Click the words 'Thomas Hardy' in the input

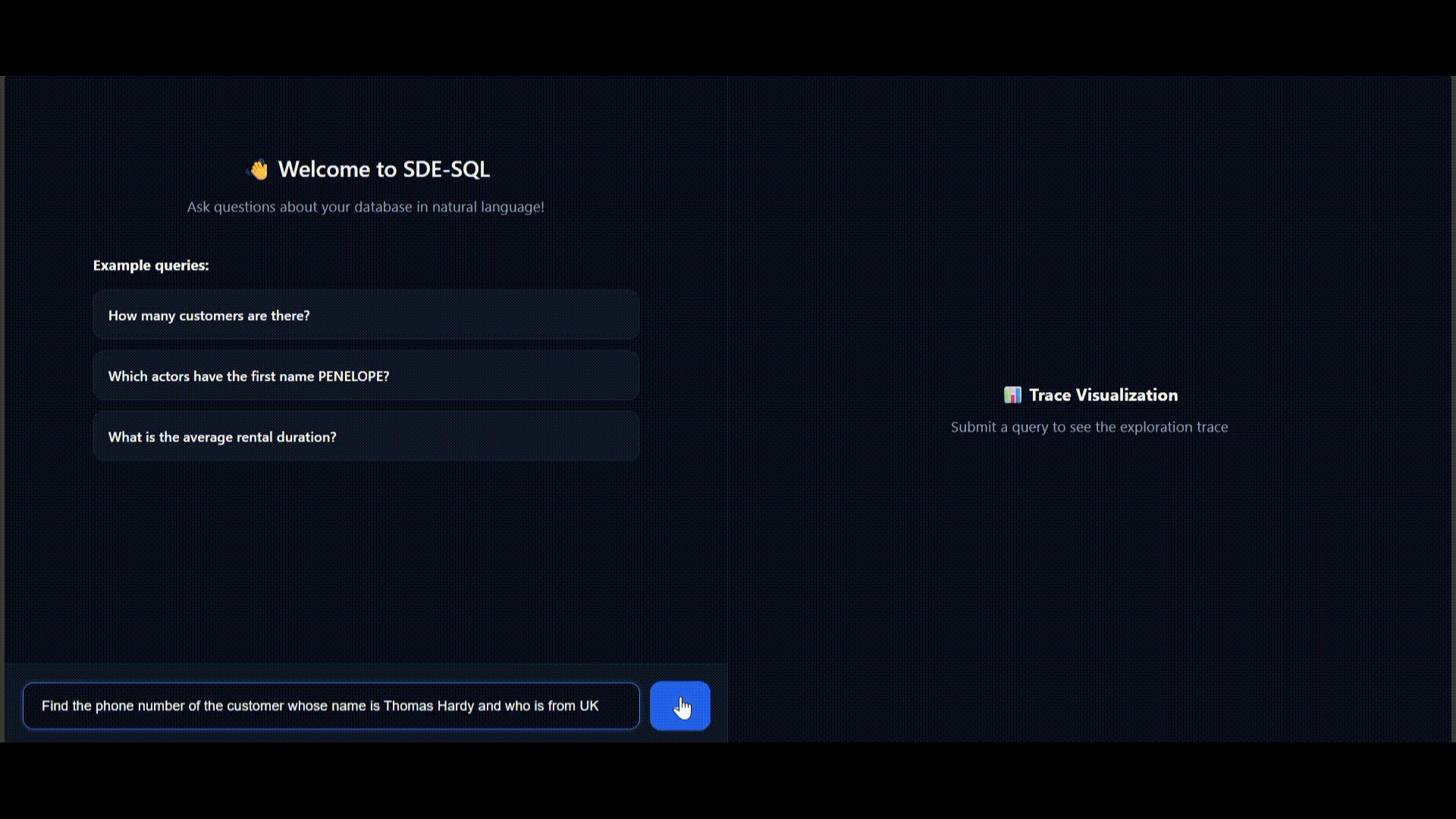click(x=428, y=706)
